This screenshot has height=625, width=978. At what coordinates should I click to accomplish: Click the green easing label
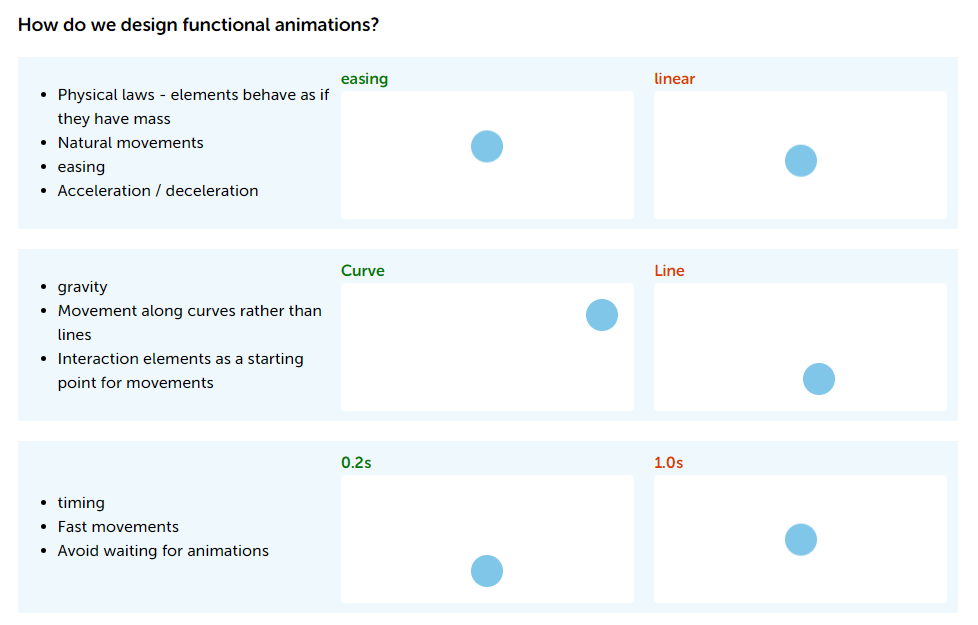pos(364,79)
